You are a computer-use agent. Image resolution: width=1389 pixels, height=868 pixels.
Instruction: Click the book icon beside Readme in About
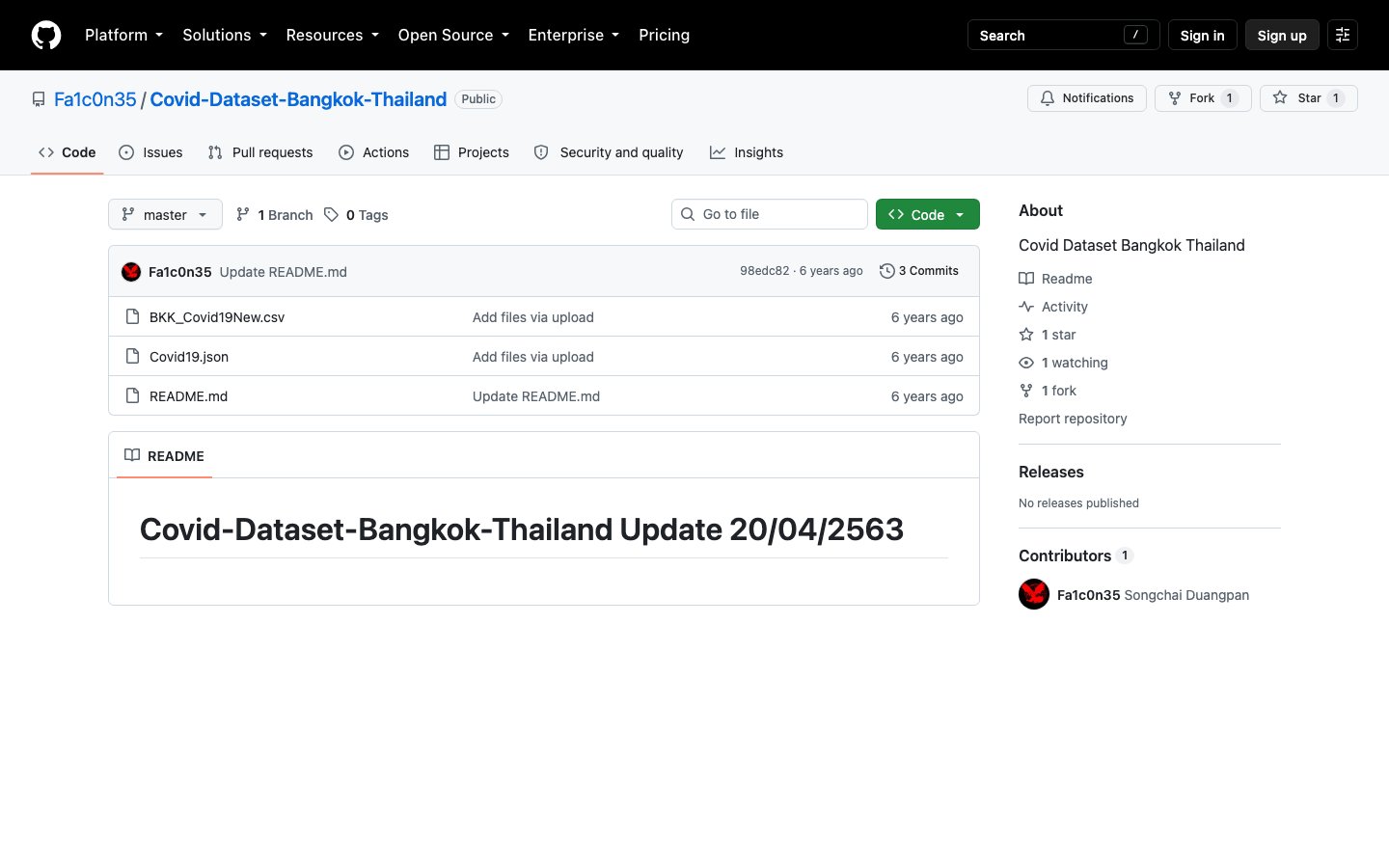pos(1026,279)
